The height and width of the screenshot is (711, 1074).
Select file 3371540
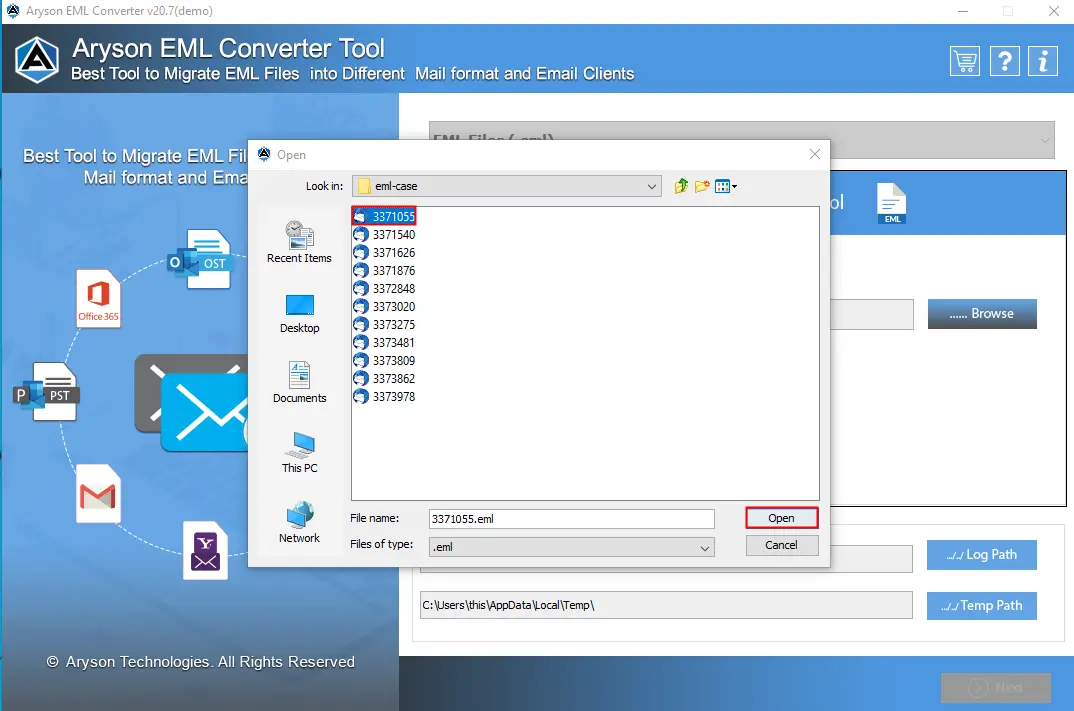point(384,234)
